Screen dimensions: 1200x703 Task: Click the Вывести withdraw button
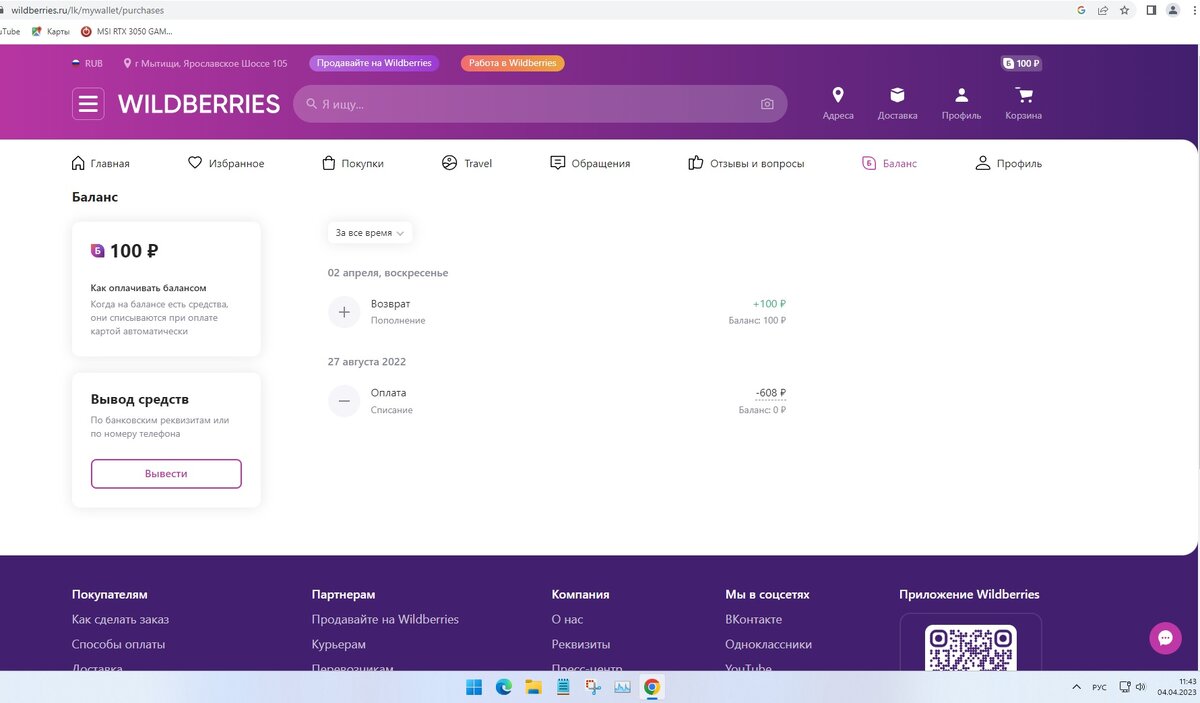[x=166, y=473]
